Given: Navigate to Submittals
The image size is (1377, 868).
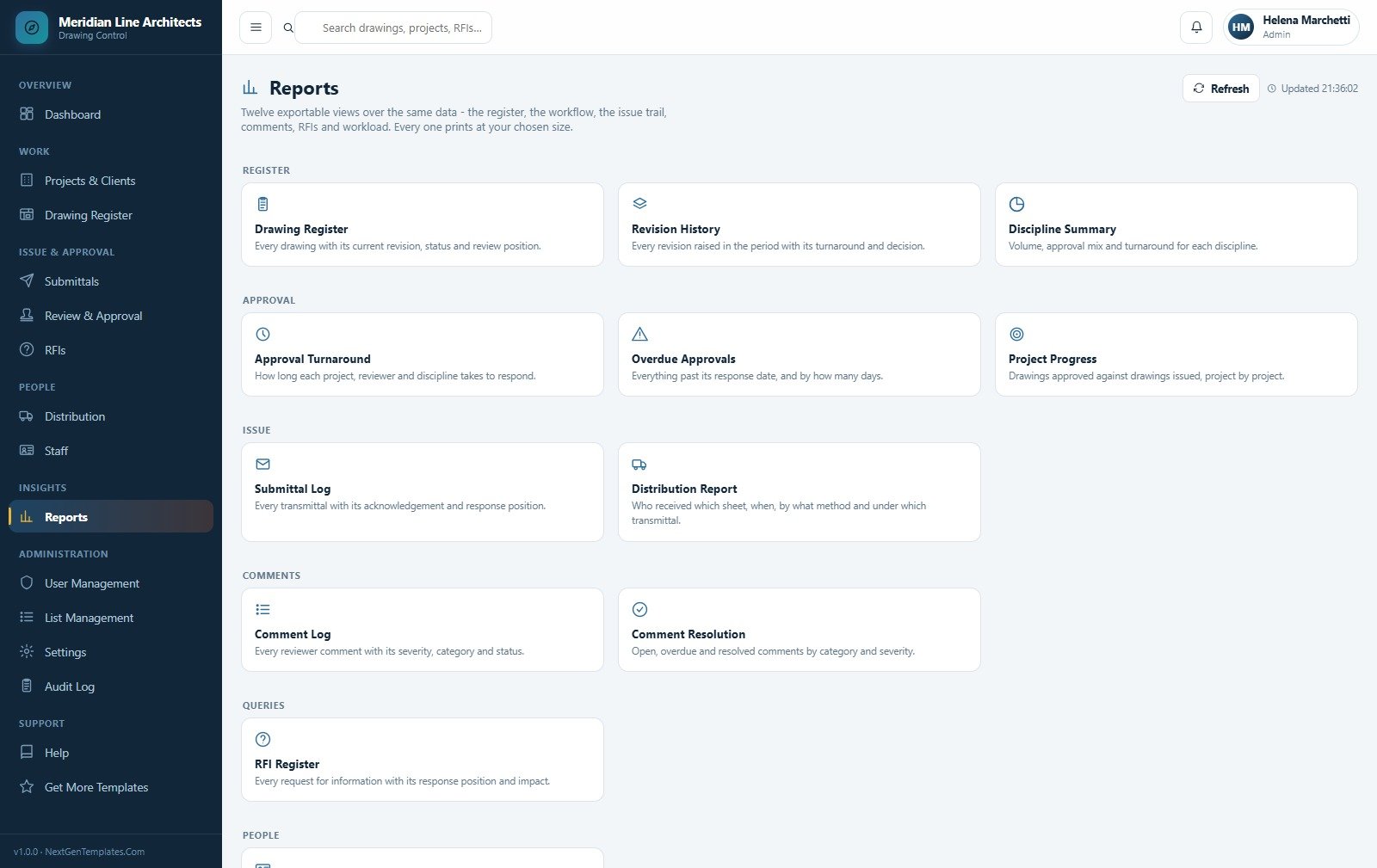Looking at the screenshot, I should (111, 280).
